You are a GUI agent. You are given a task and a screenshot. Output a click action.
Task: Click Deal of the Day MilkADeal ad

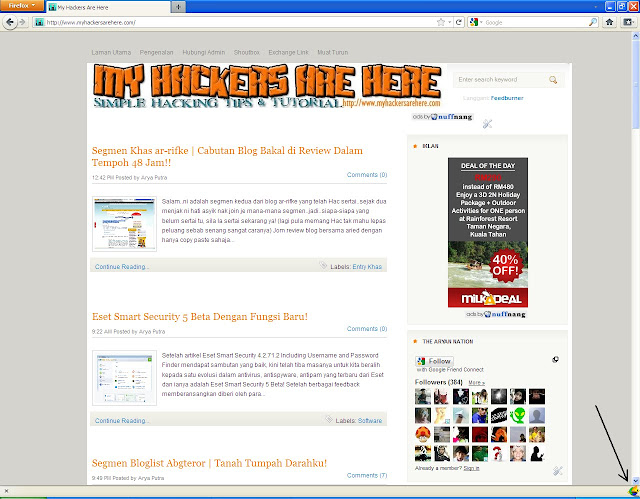pos(488,232)
